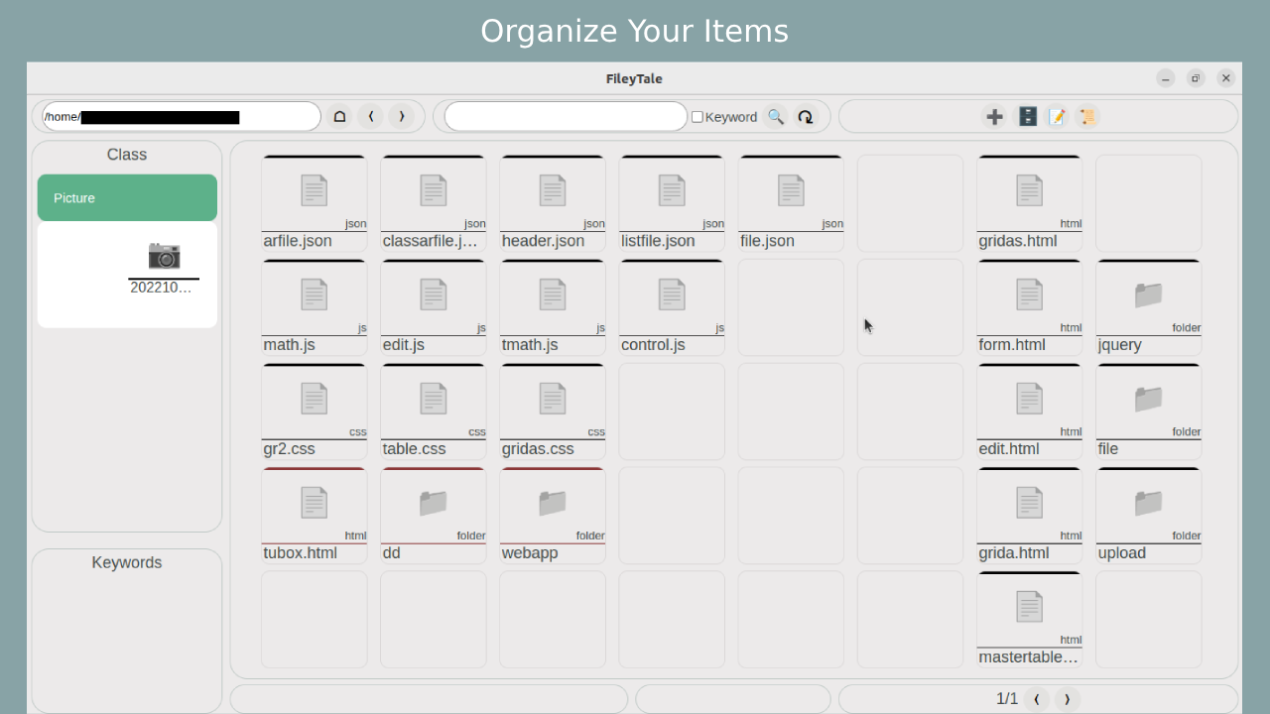Click the refresh icon beside search
The height and width of the screenshot is (714, 1270).
coord(805,116)
